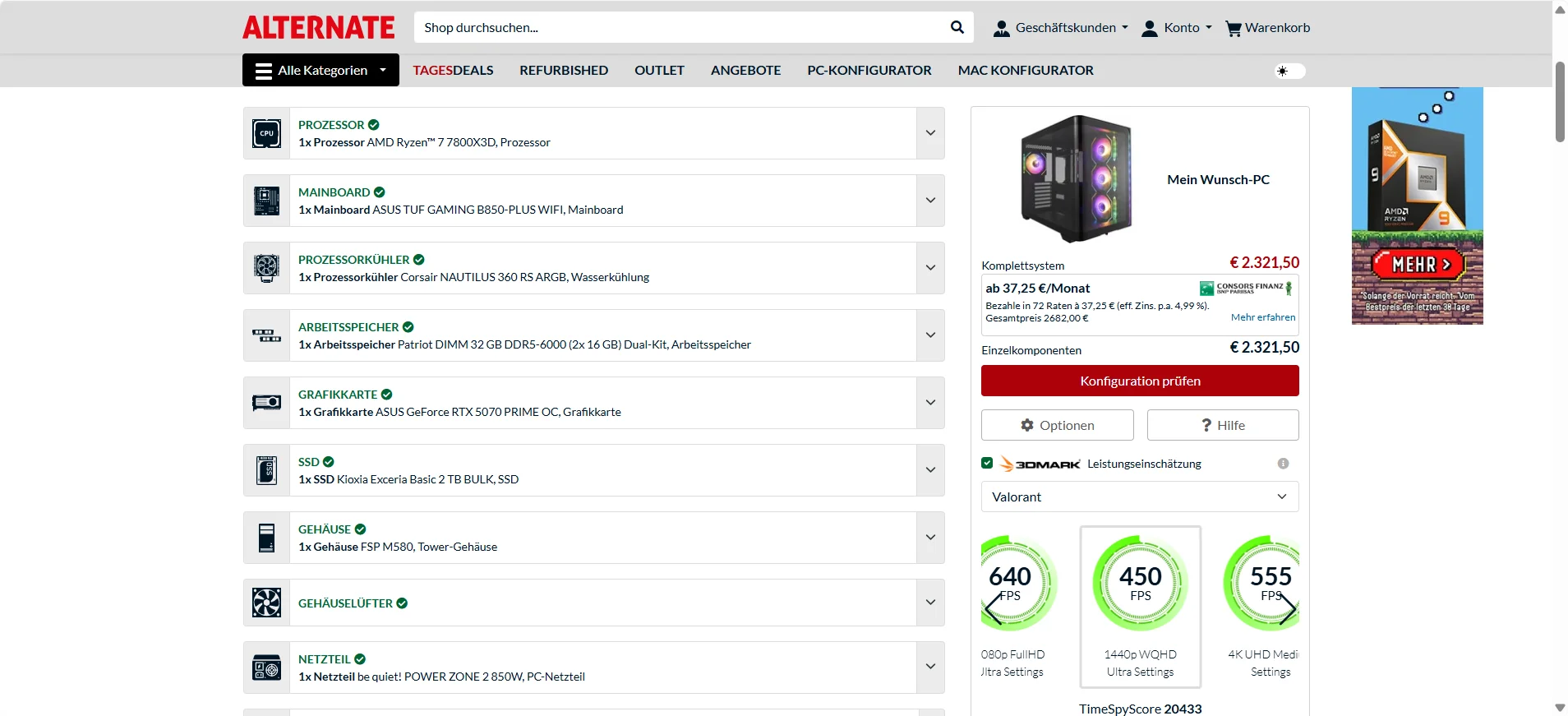The image size is (1568, 716).
Task: Click the 'PROZESSOR' heading
Action: click(331, 125)
